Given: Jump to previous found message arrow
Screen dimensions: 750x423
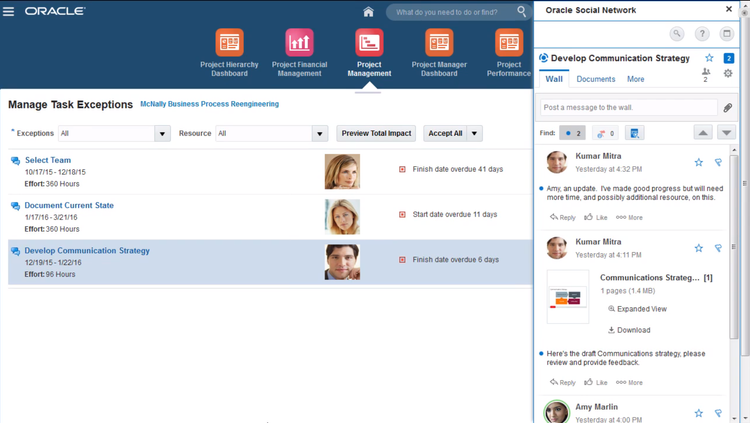Looking at the screenshot, I should [703, 133].
